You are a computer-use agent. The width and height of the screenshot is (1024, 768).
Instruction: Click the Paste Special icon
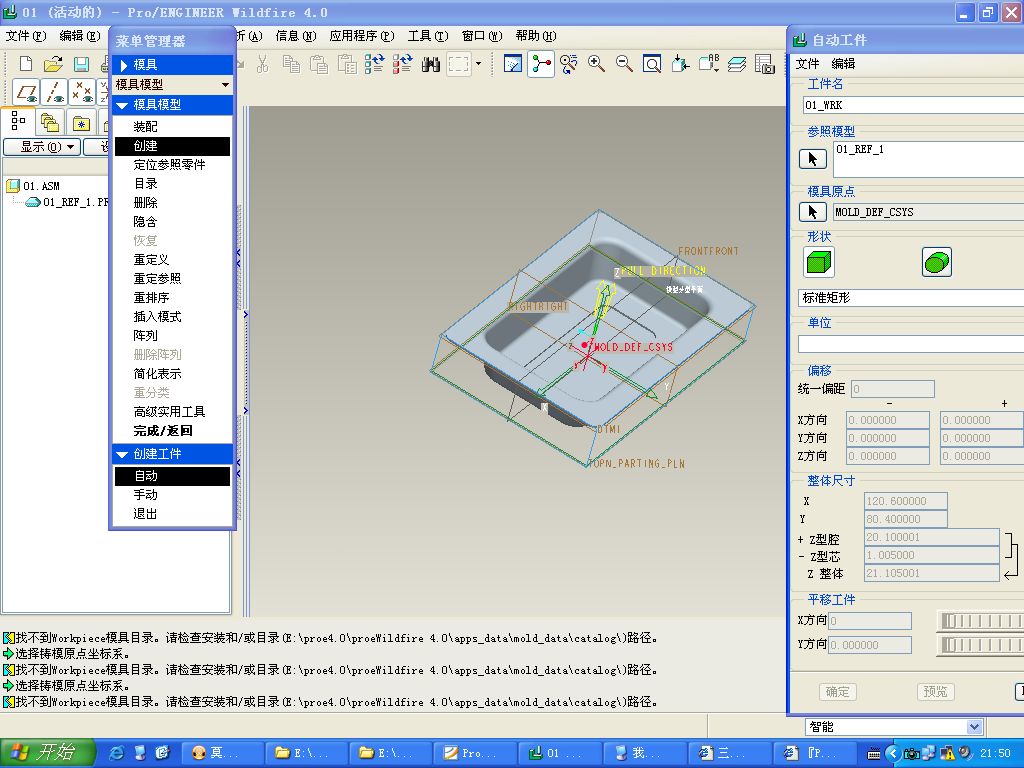pyautogui.click(x=347, y=64)
